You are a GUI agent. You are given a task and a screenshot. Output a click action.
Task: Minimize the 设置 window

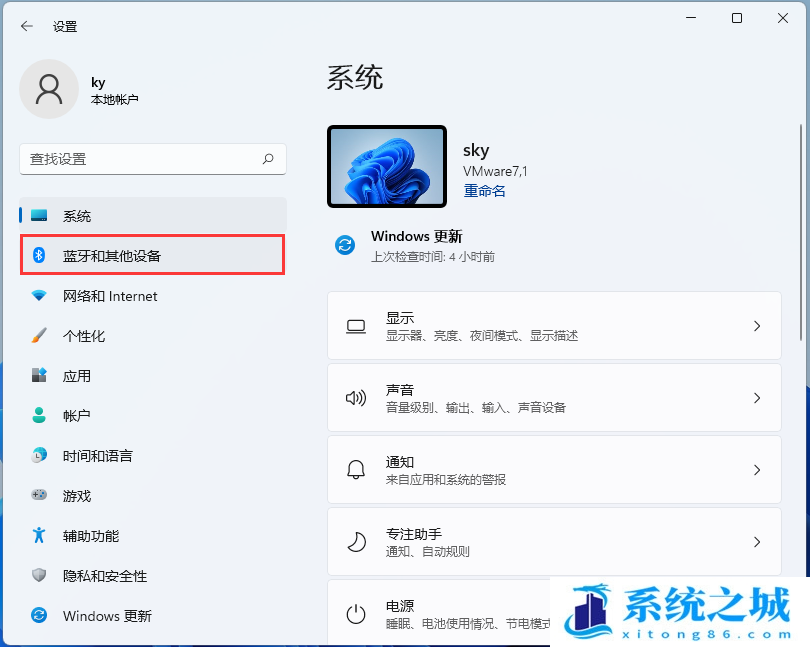coord(691,18)
